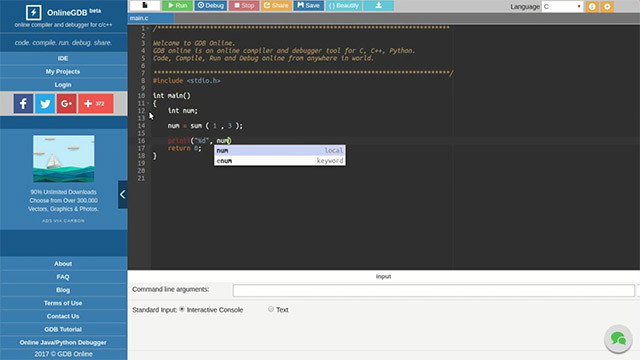Select 'num' local autocomplete suggestion
The image size is (640, 360).
[280, 151]
